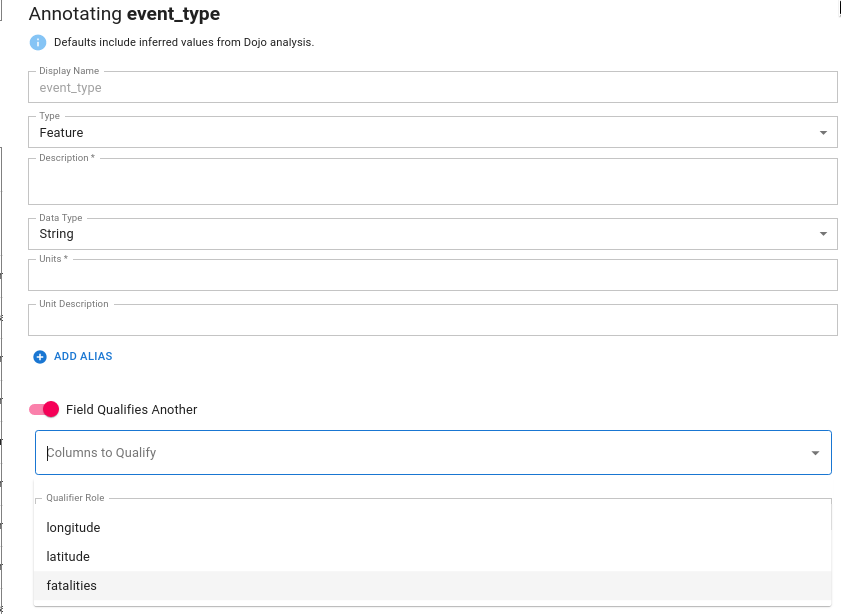Click the blue info icon near Defaults note
This screenshot has height=614, width=841.
[38, 42]
